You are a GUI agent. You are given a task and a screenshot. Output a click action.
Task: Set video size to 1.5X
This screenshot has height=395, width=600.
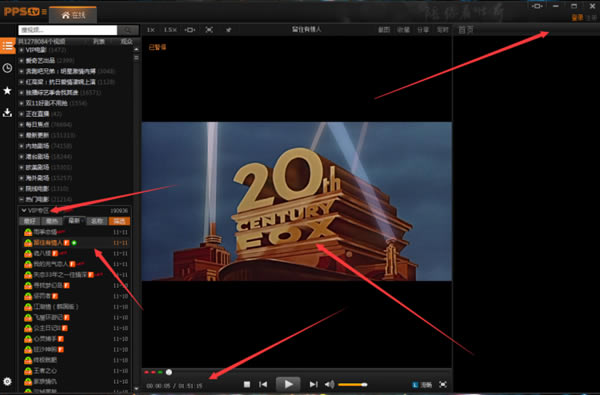(170, 29)
